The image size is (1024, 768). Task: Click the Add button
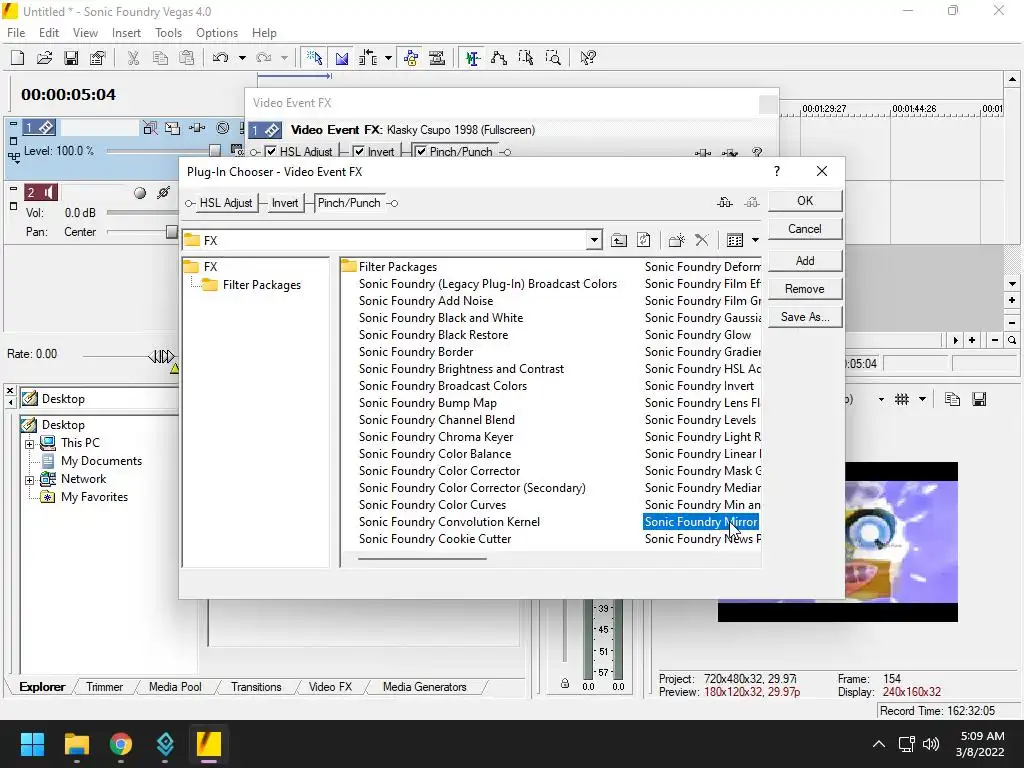click(x=805, y=261)
